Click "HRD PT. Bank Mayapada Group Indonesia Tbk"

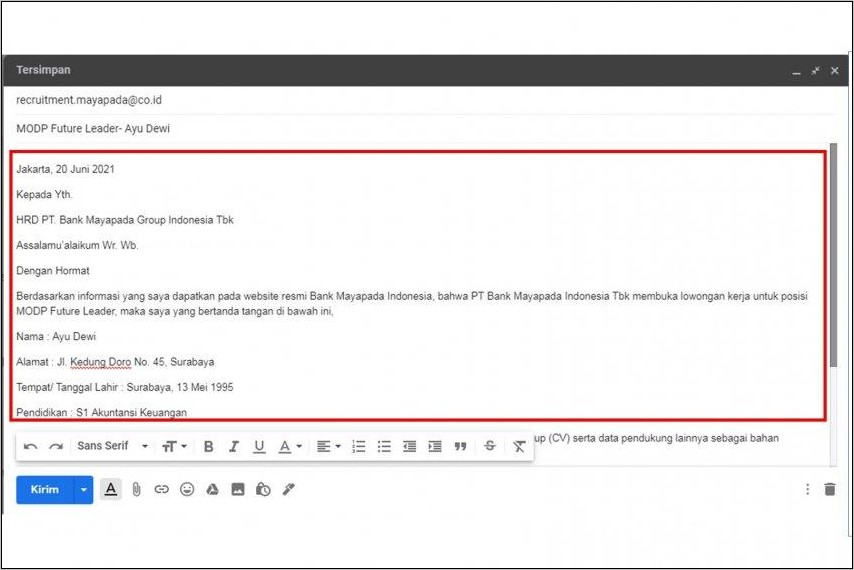tap(125, 220)
